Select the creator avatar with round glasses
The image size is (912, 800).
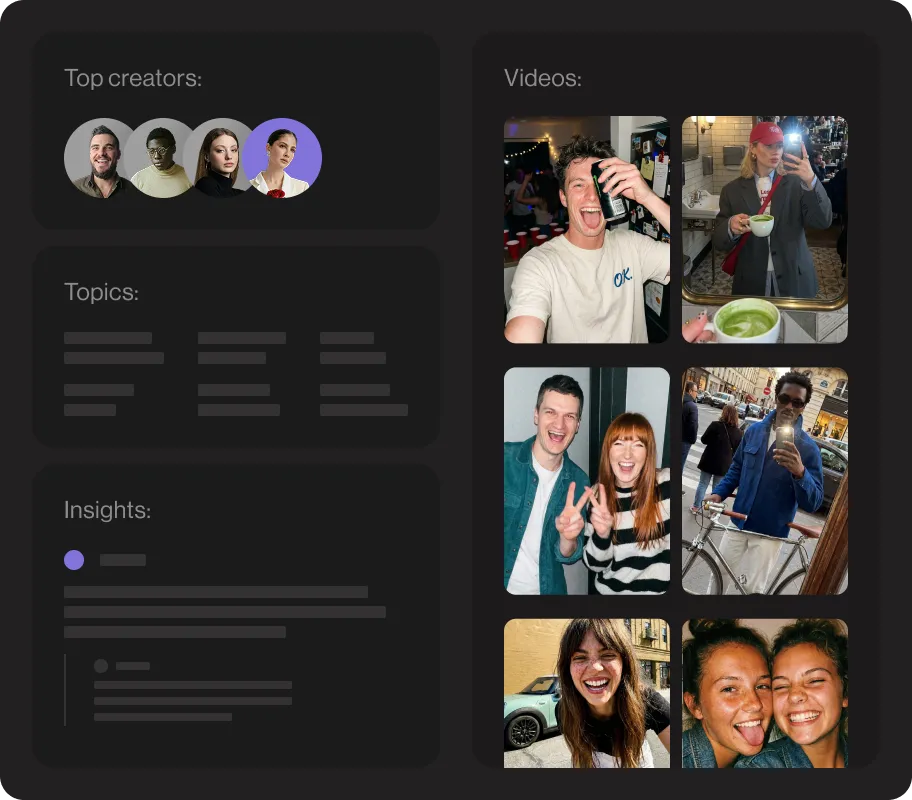pyautogui.click(x=161, y=158)
